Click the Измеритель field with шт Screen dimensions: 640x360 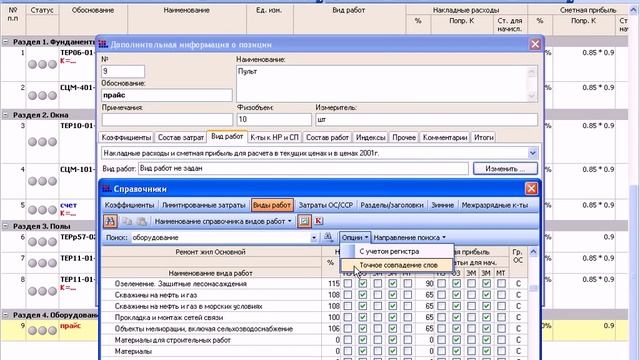[x=426, y=119]
